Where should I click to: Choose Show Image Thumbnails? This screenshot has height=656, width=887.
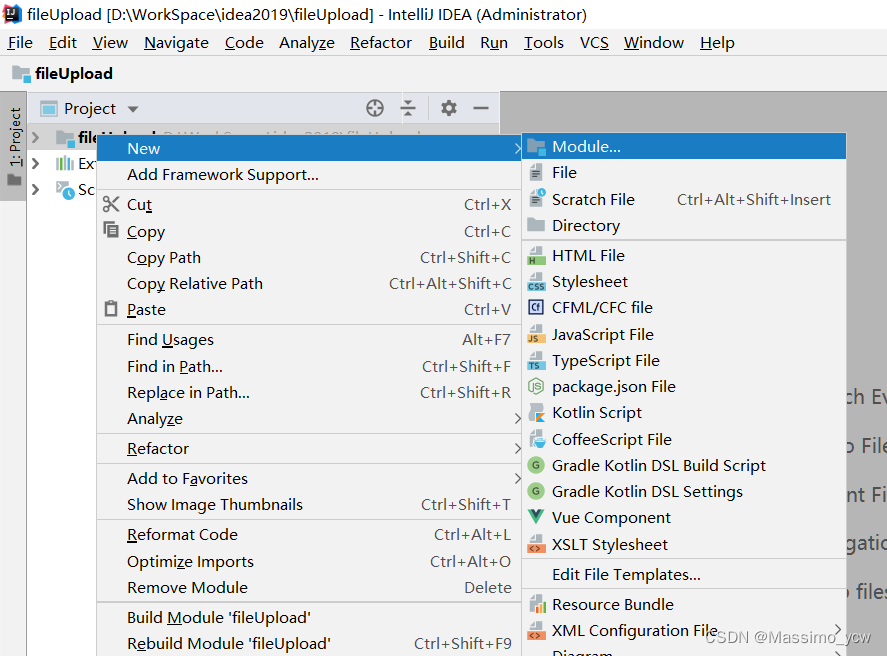point(309,504)
